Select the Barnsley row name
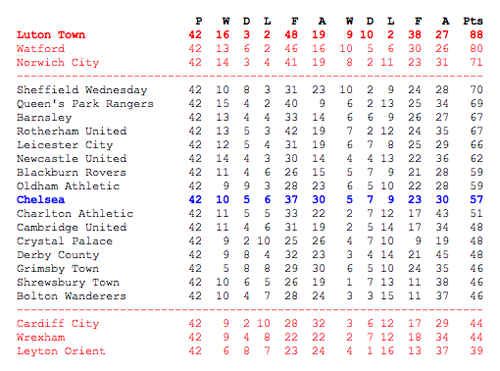The width and height of the screenshot is (500, 371). 44,118
